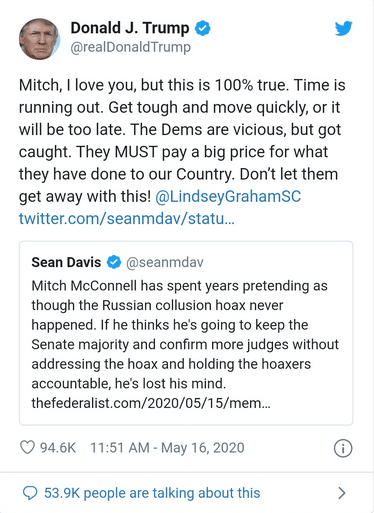Click the speech bubble reply icon
Viewport: 374px width, 513px height.
[30, 493]
